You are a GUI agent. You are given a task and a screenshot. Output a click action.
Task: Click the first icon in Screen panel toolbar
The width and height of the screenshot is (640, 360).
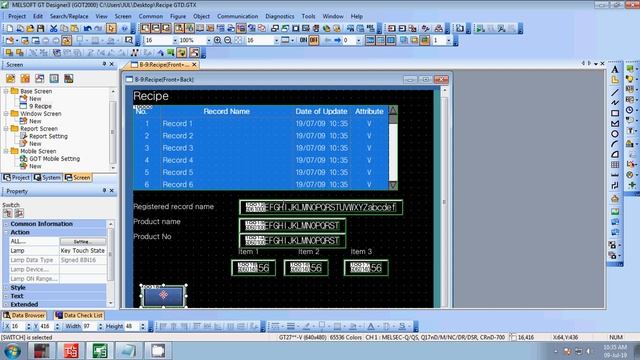pos(10,78)
